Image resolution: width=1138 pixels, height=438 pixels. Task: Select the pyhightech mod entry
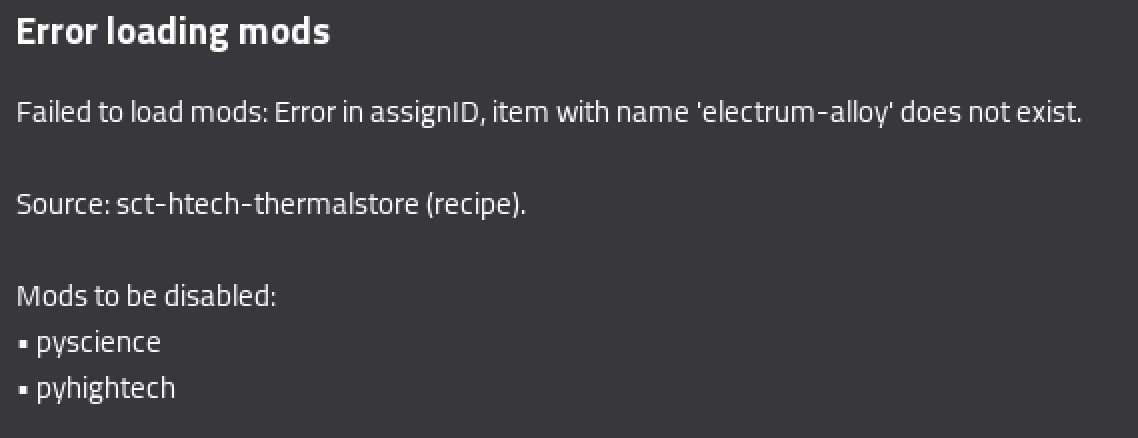click(x=106, y=389)
